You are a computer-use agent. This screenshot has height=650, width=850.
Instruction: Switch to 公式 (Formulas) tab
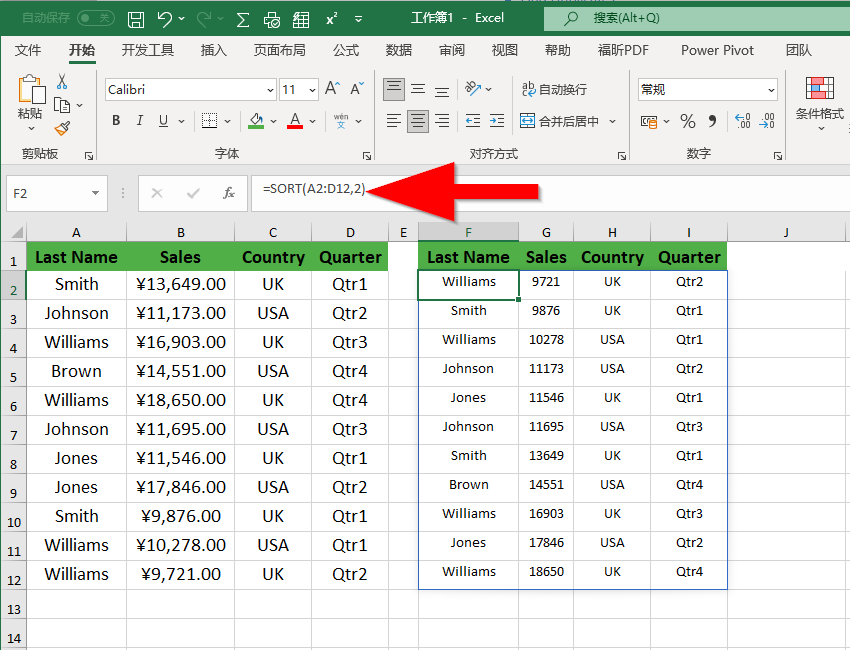click(x=346, y=50)
